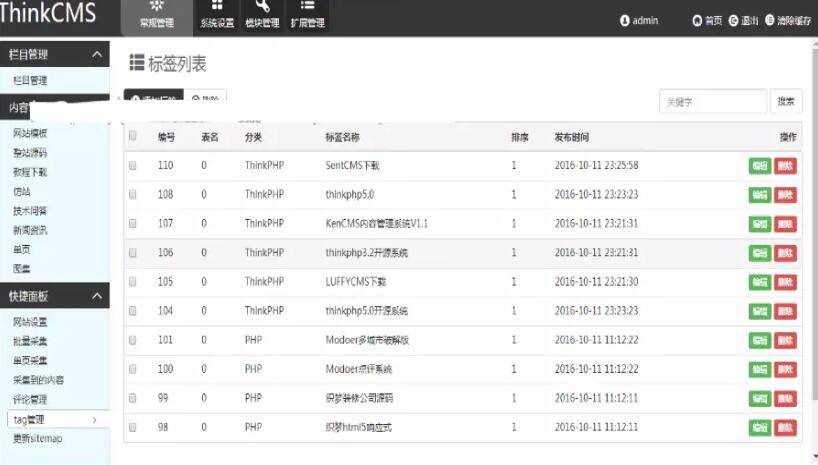Edit tag 108 thinkphp5.0

pos(760,195)
